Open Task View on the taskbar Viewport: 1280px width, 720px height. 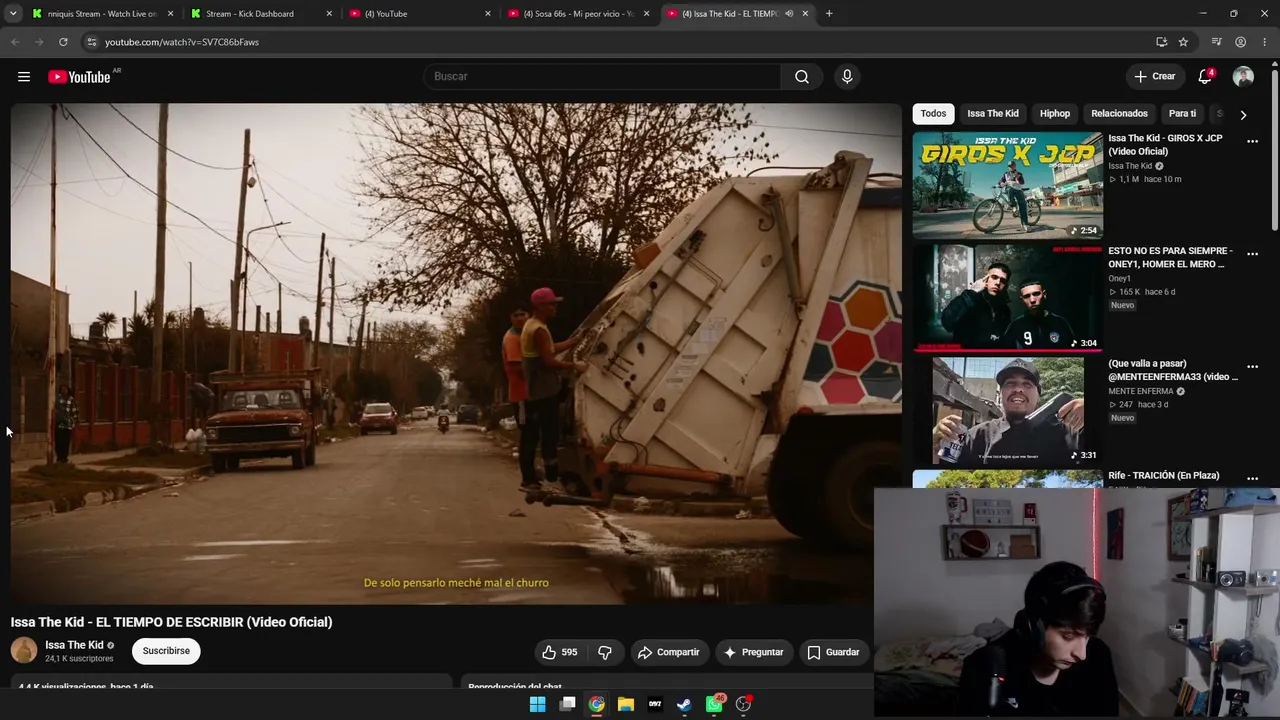click(567, 704)
